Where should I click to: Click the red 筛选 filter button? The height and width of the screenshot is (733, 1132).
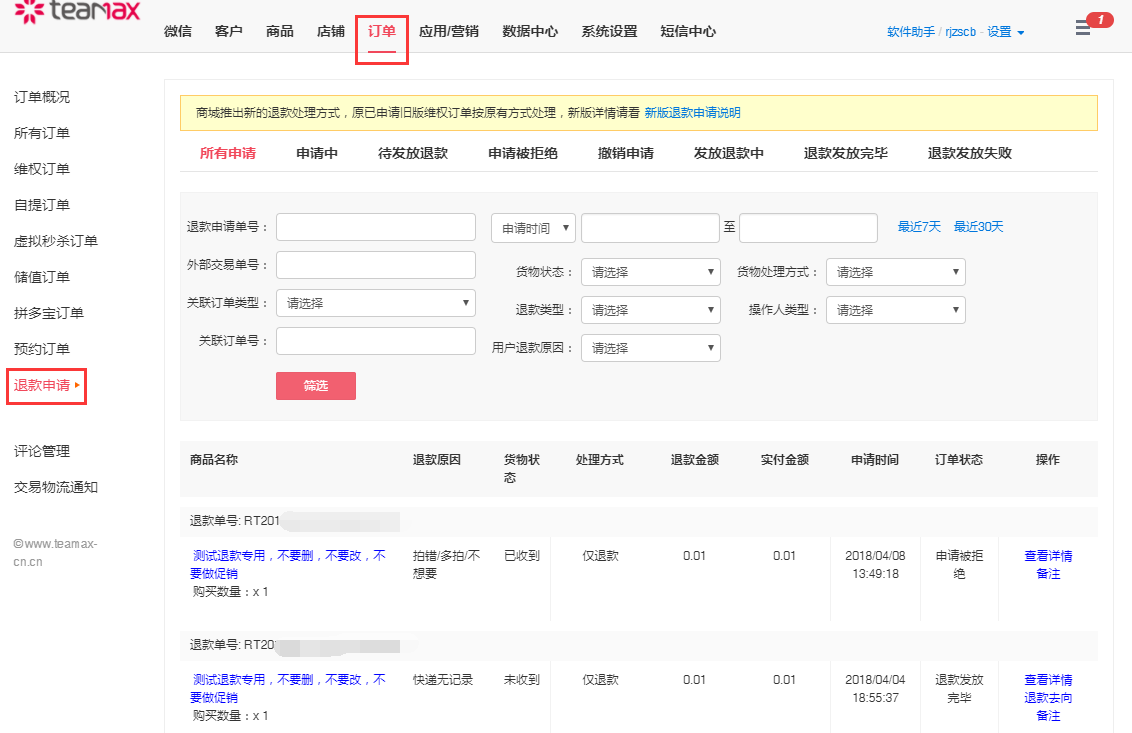click(315, 386)
